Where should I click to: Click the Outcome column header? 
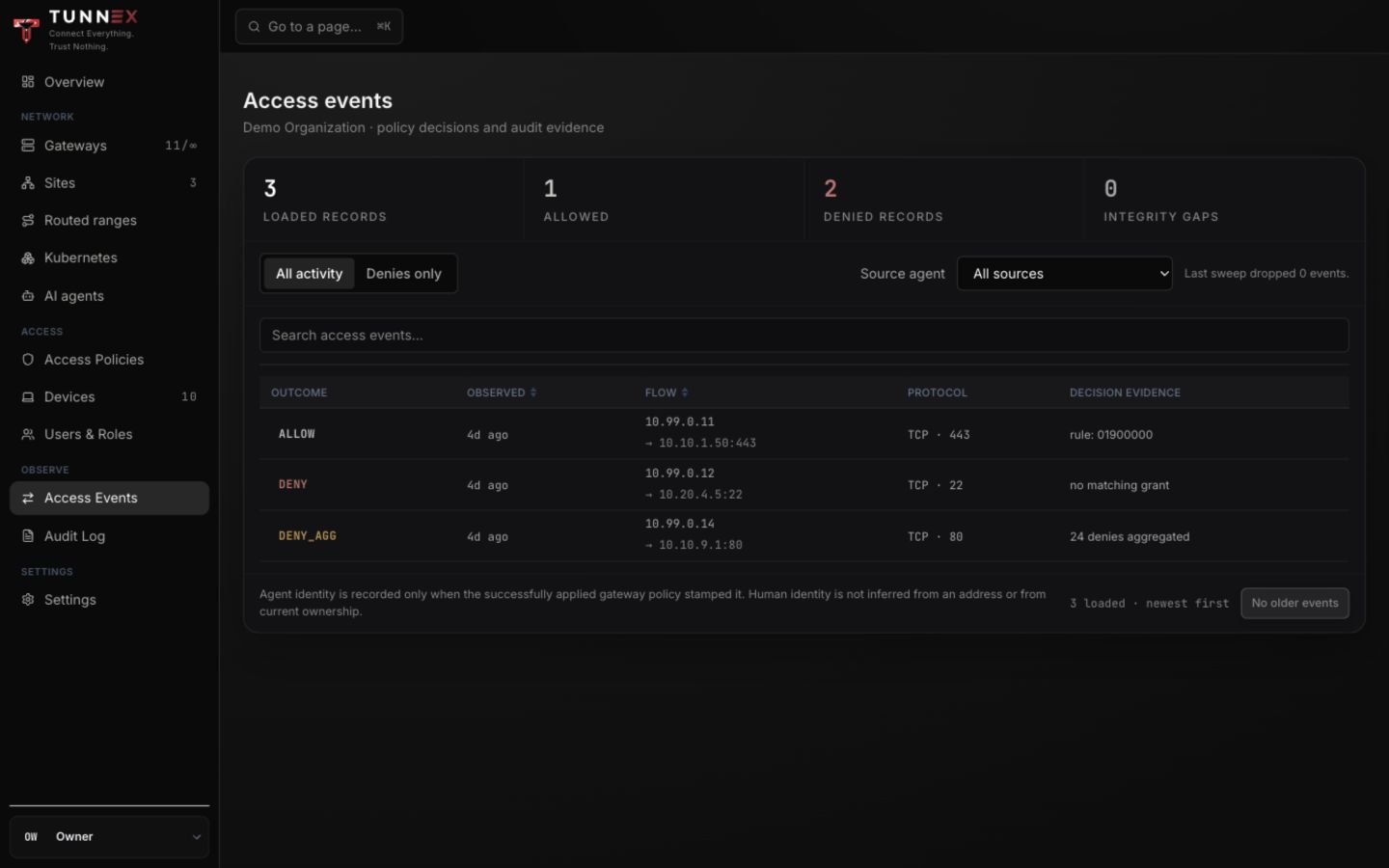click(x=299, y=393)
